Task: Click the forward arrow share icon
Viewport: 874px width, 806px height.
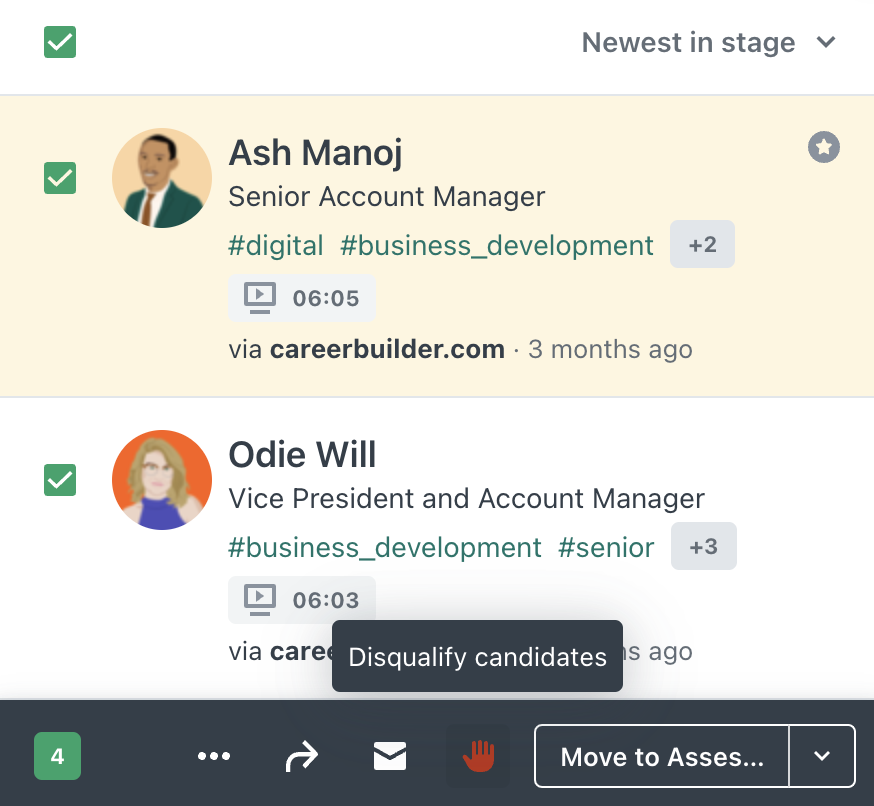Action: pyautogui.click(x=302, y=756)
